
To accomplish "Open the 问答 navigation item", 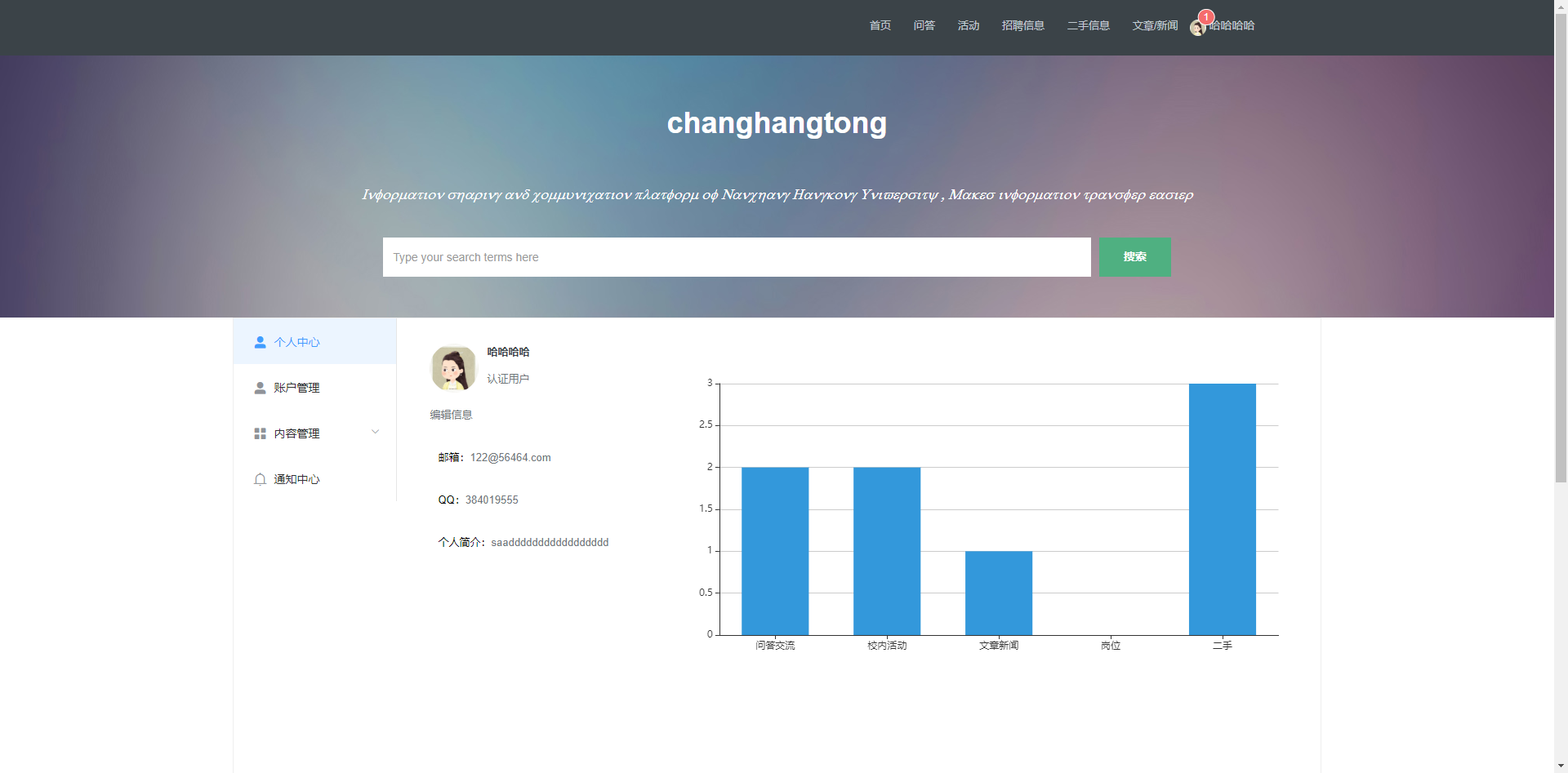I will pyautogui.click(x=924, y=25).
